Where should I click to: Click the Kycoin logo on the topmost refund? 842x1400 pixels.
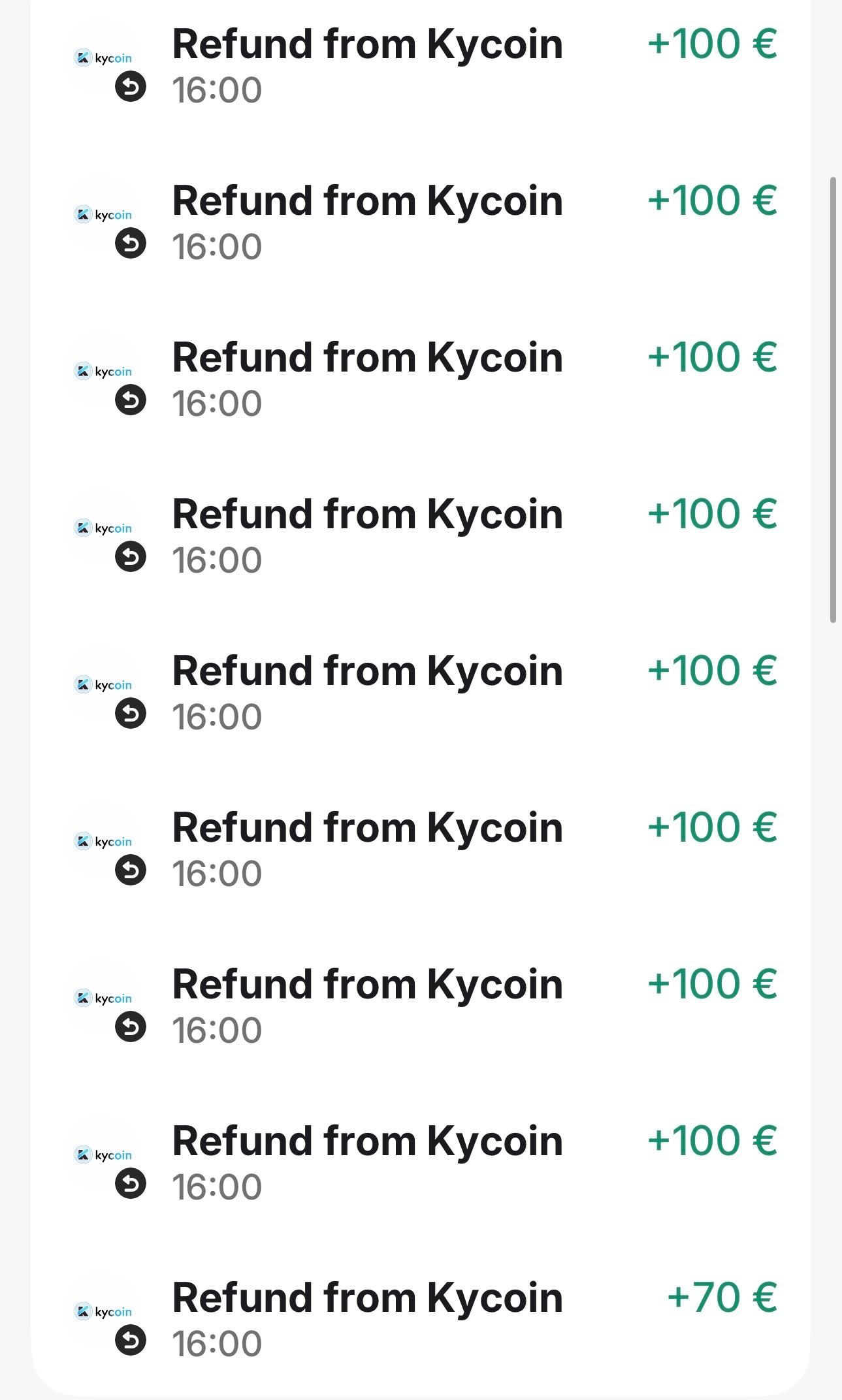[103, 58]
